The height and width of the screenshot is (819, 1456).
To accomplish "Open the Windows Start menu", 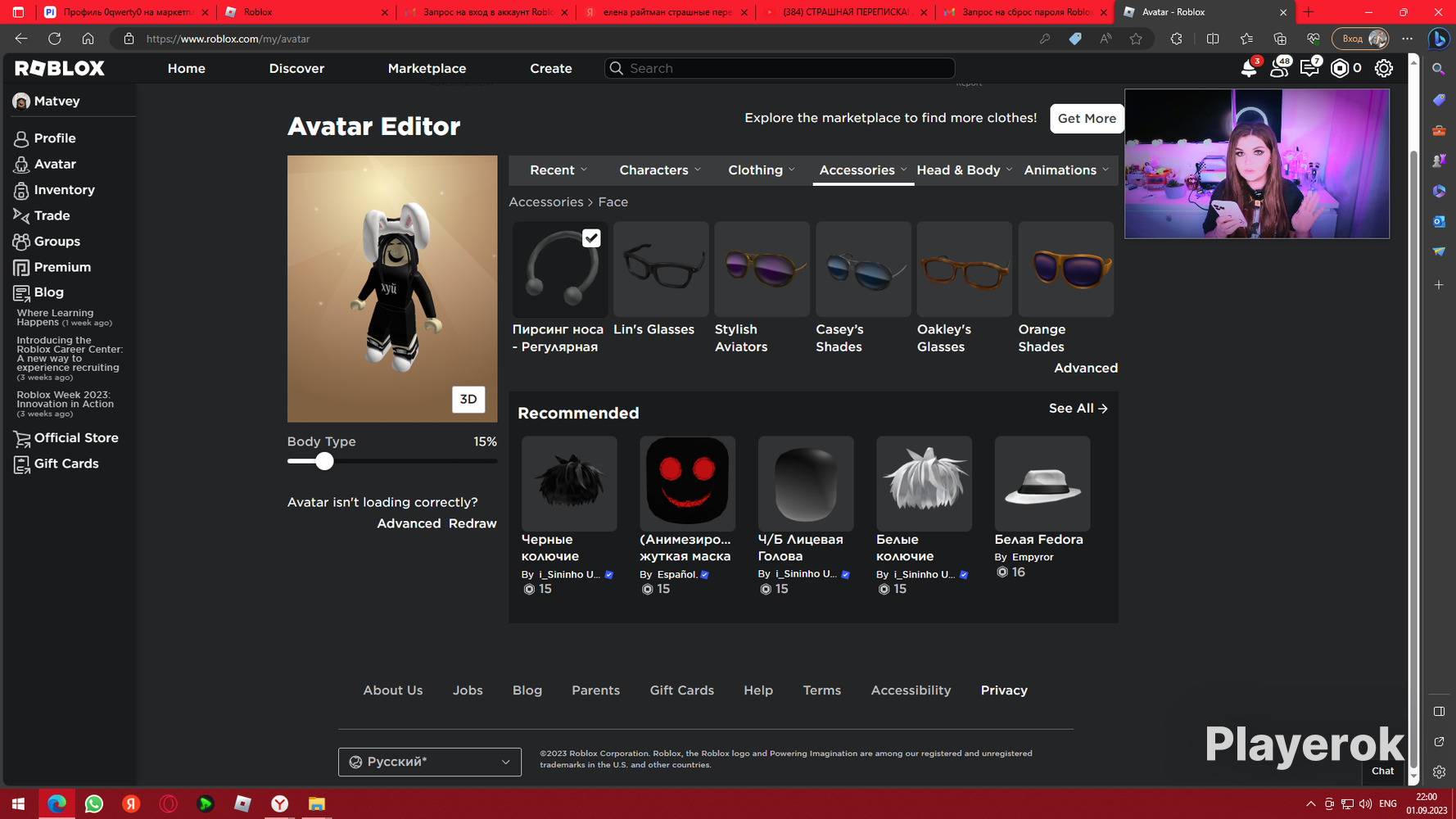I will [x=19, y=803].
